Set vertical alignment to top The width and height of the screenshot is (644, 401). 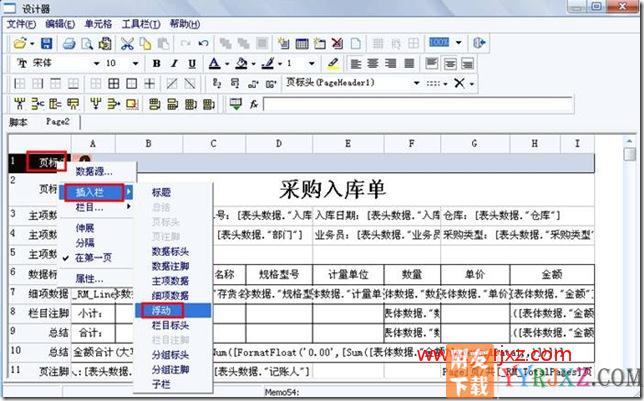pos(432,64)
